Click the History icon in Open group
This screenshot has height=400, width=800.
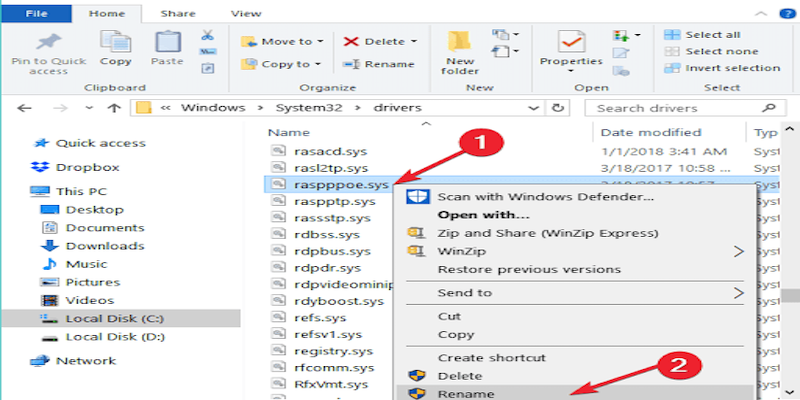(x=621, y=71)
